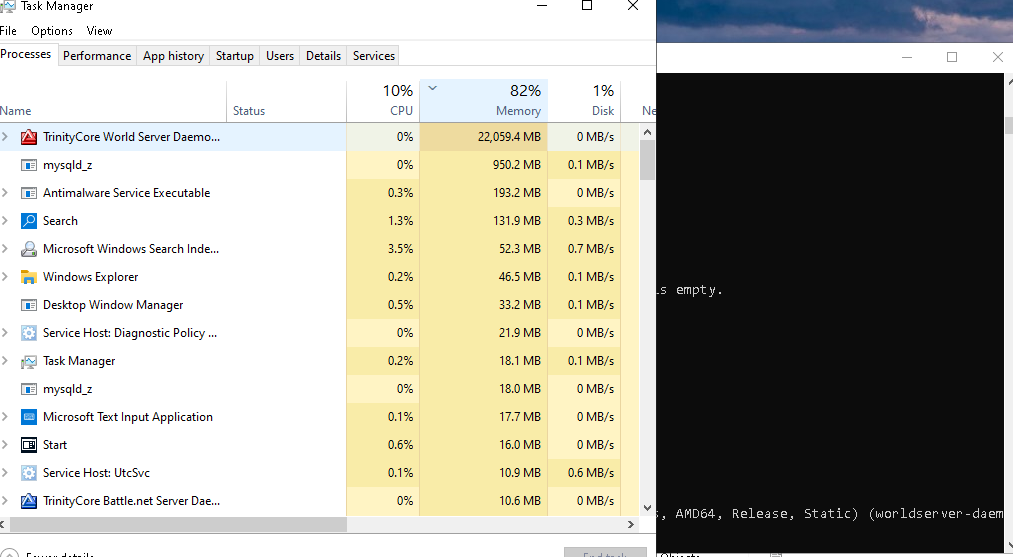Click the Desktop Window Manager icon

coord(28,305)
